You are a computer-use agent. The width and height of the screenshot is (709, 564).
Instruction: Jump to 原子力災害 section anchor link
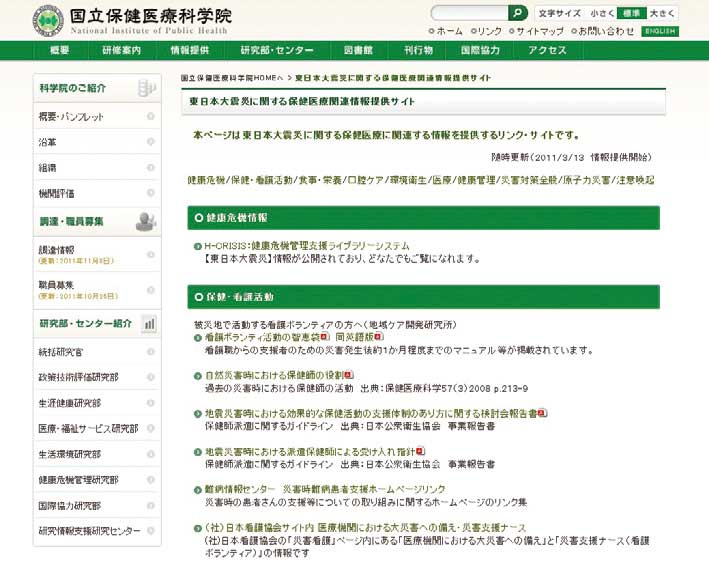pos(585,180)
